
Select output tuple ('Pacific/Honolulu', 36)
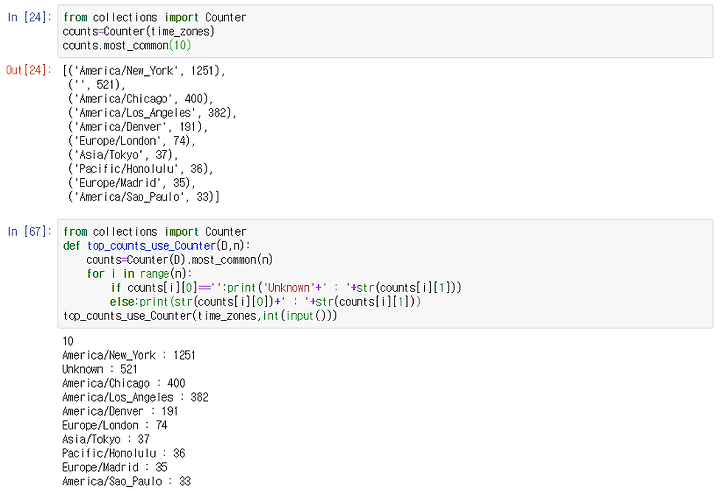(141, 169)
